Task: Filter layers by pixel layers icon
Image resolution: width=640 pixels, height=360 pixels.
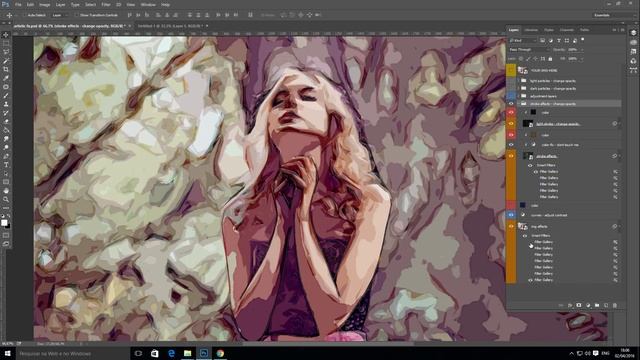Action: 542,40
